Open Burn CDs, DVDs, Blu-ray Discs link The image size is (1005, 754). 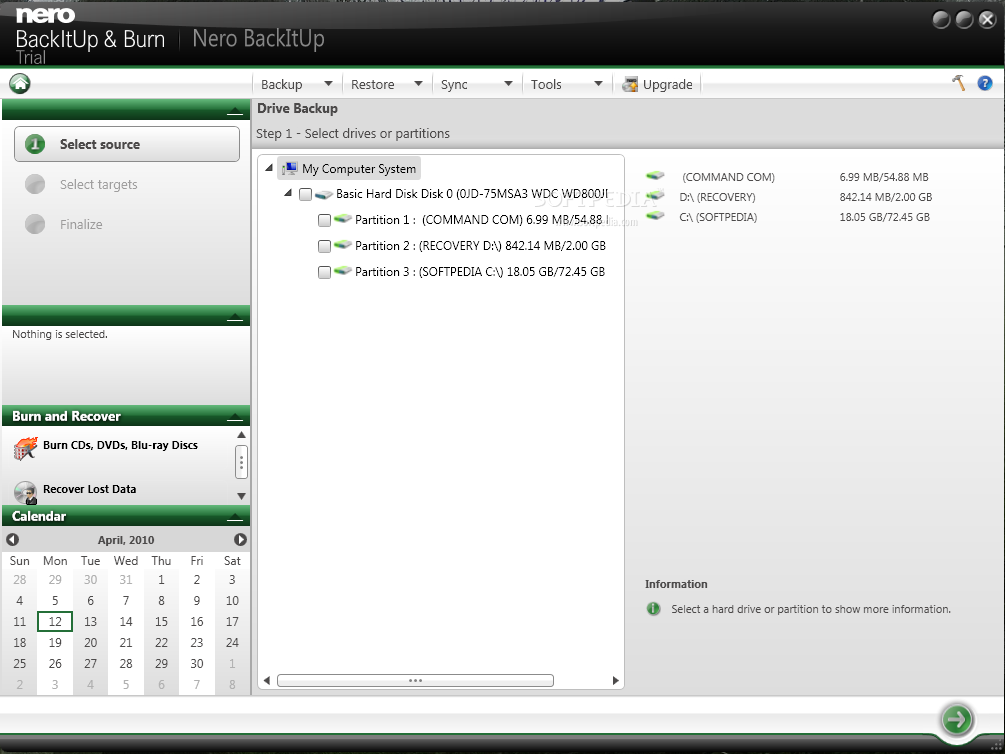[x=120, y=445]
